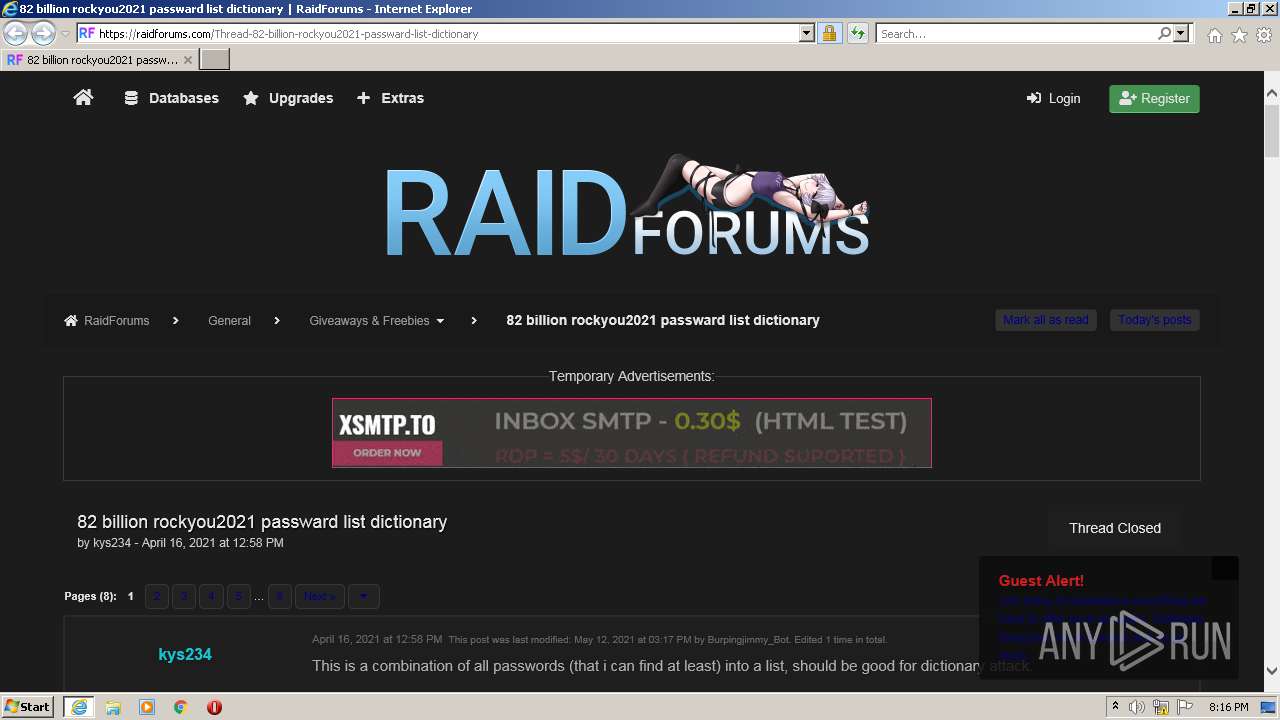Click the browser Search box

pyautogui.click(x=1016, y=33)
